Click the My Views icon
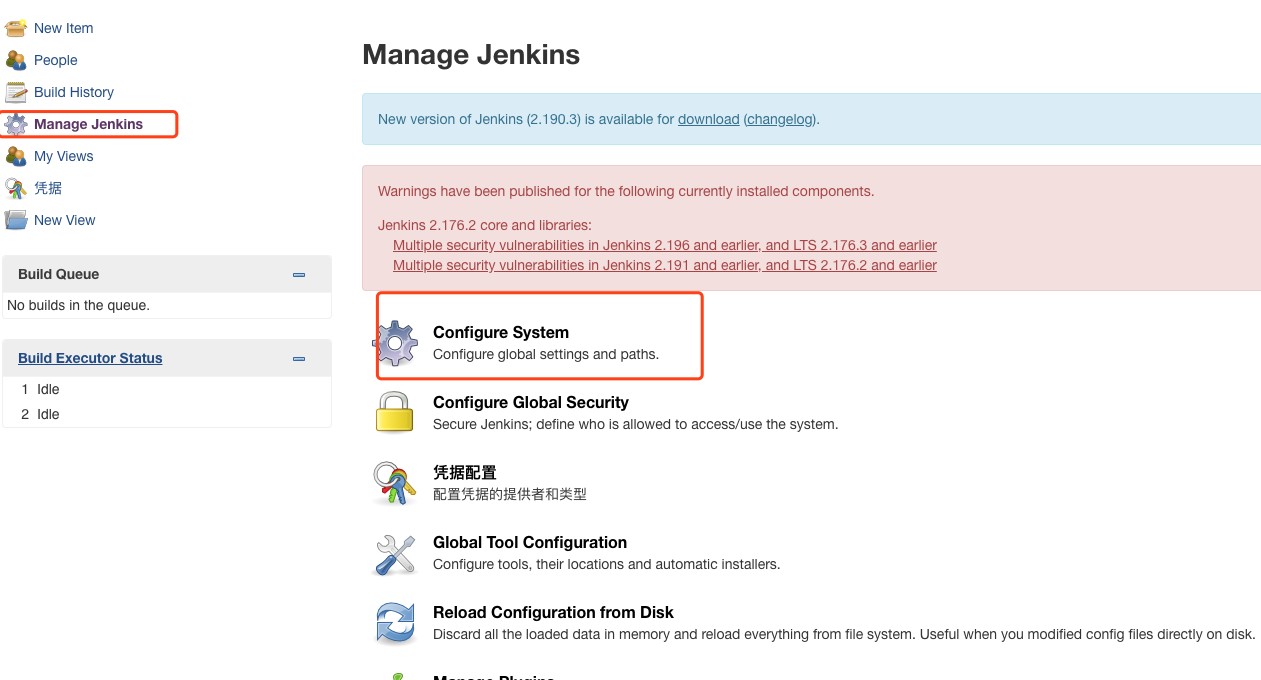1261x680 pixels. [16, 156]
